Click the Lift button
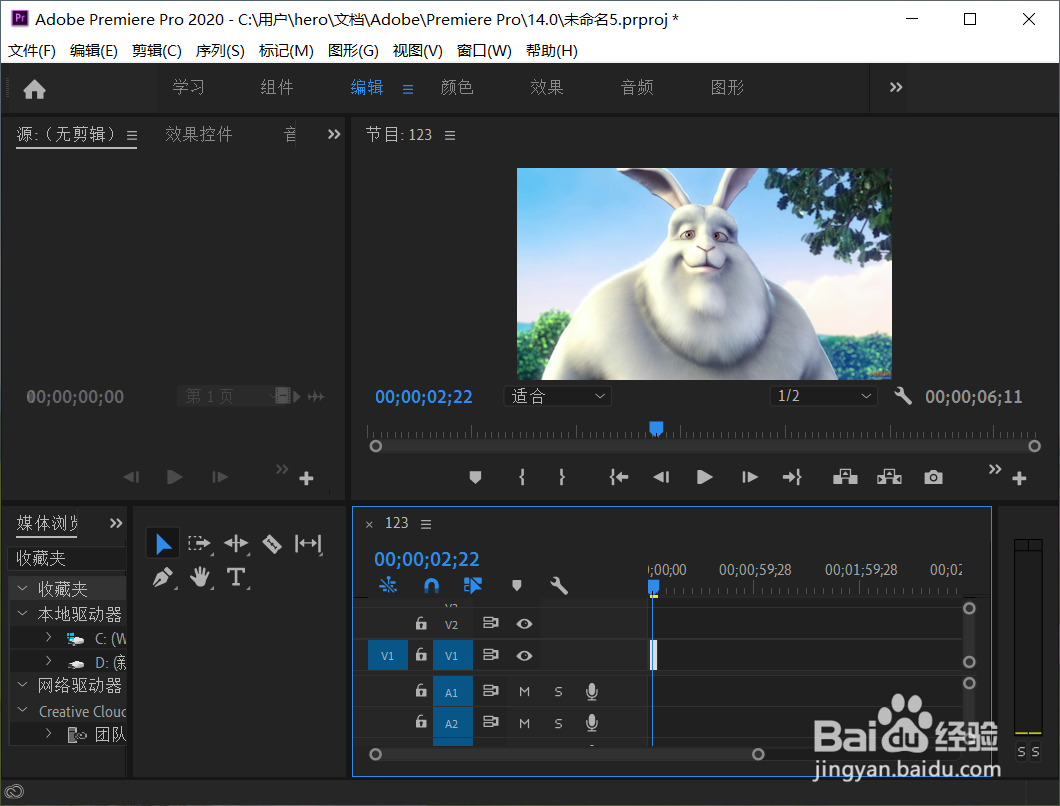 pos(845,477)
